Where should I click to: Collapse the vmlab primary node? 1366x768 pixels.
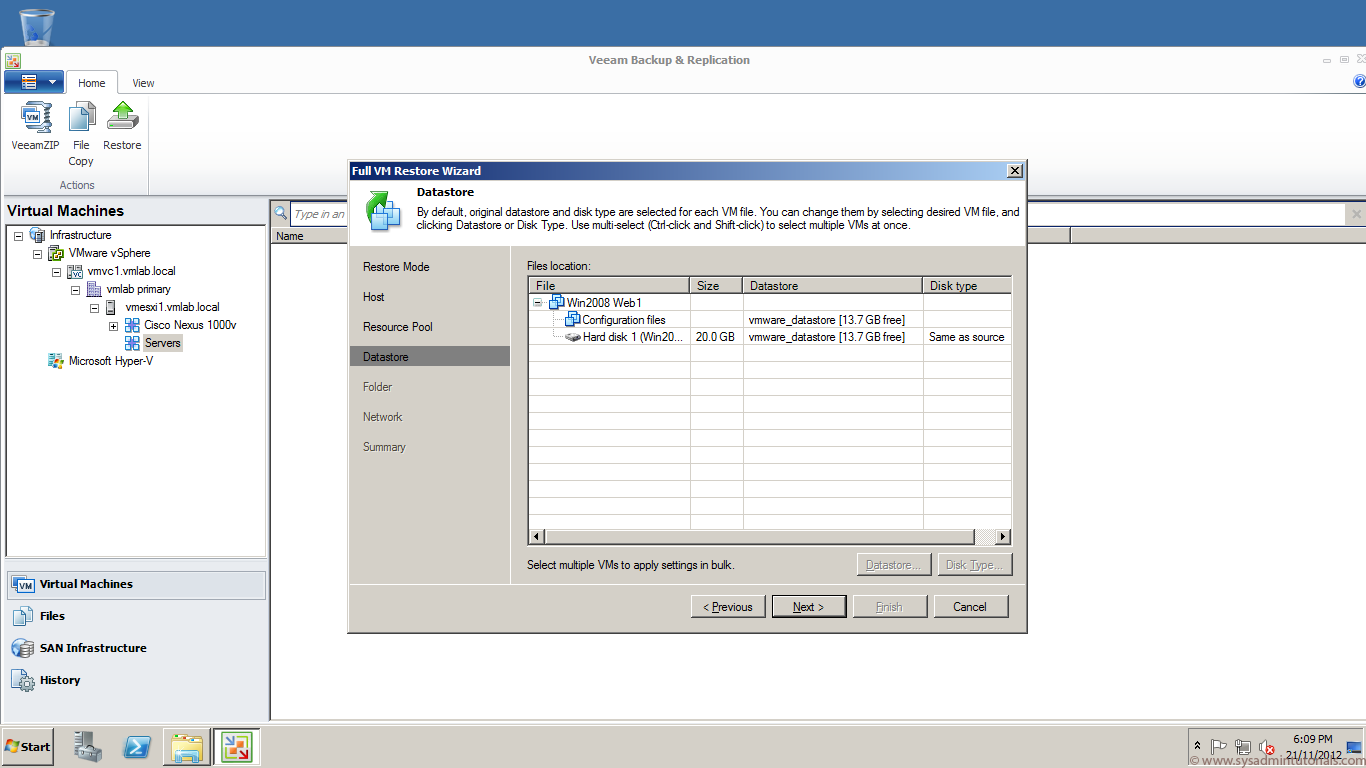(x=75, y=289)
